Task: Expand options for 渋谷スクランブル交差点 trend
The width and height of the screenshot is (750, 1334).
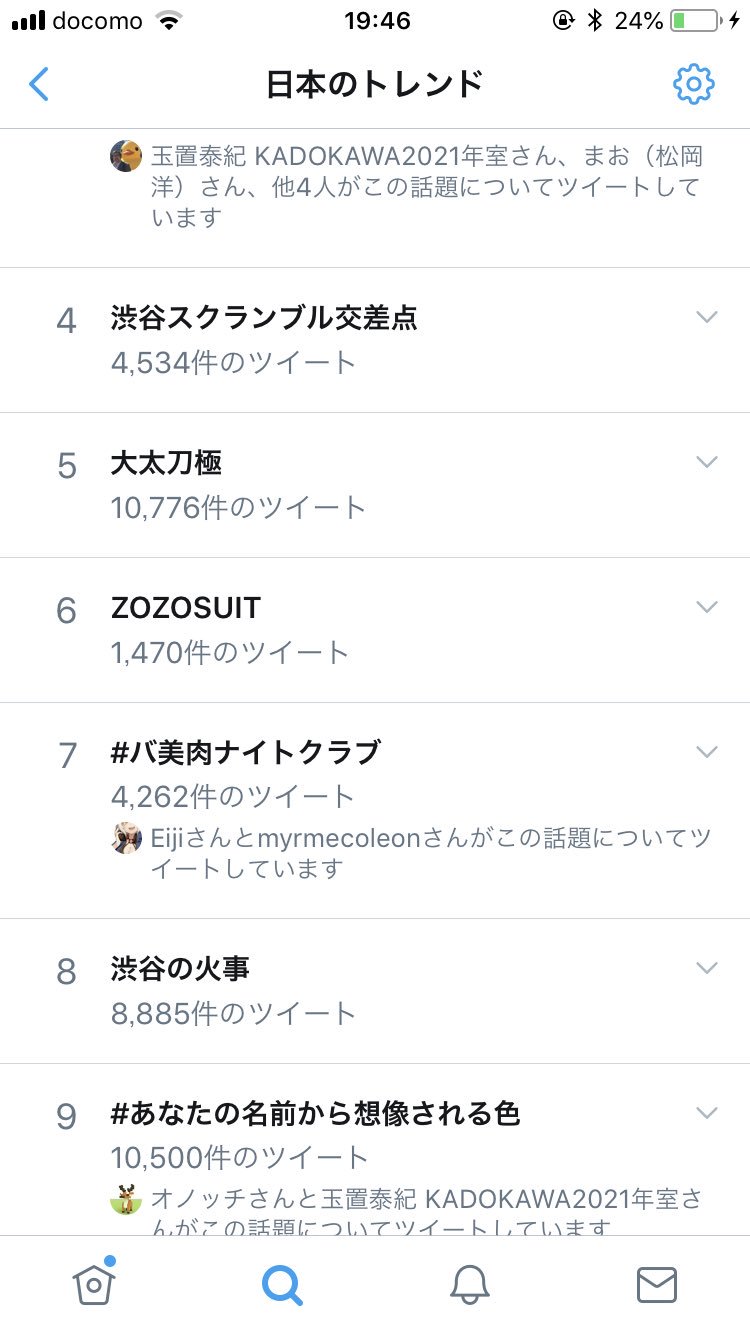Action: point(707,318)
